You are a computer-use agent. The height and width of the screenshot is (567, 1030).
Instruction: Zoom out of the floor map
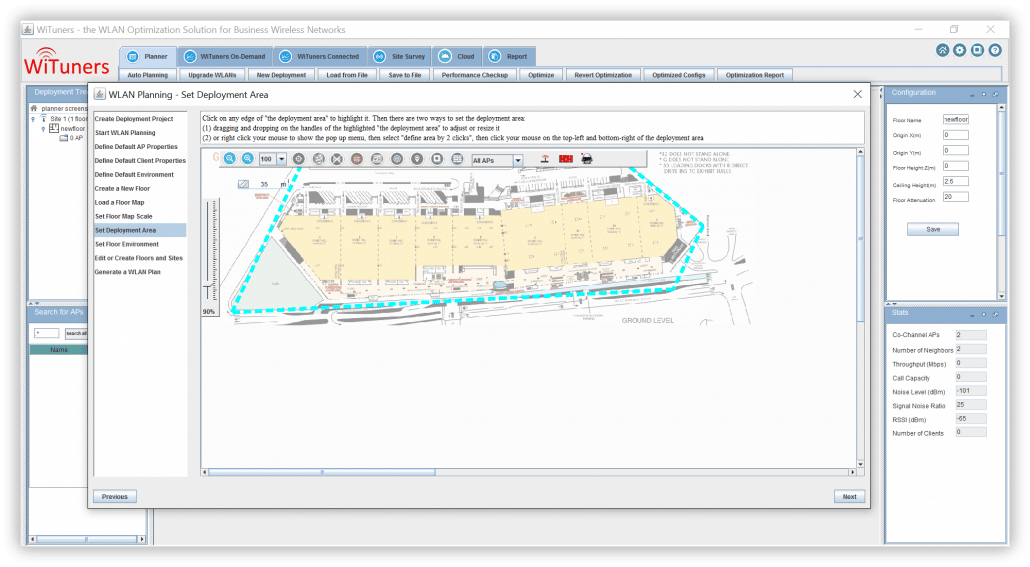pyautogui.click(x=248, y=158)
